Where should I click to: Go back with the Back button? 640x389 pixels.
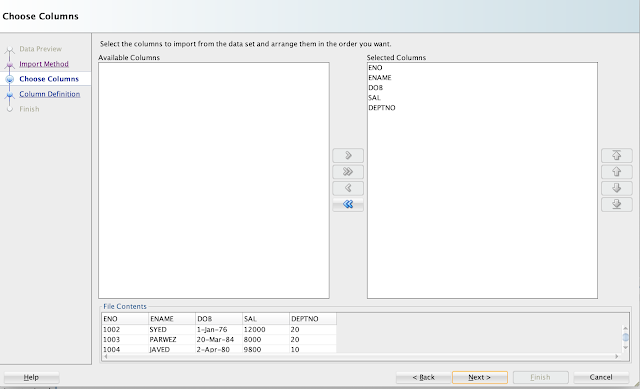[423, 377]
